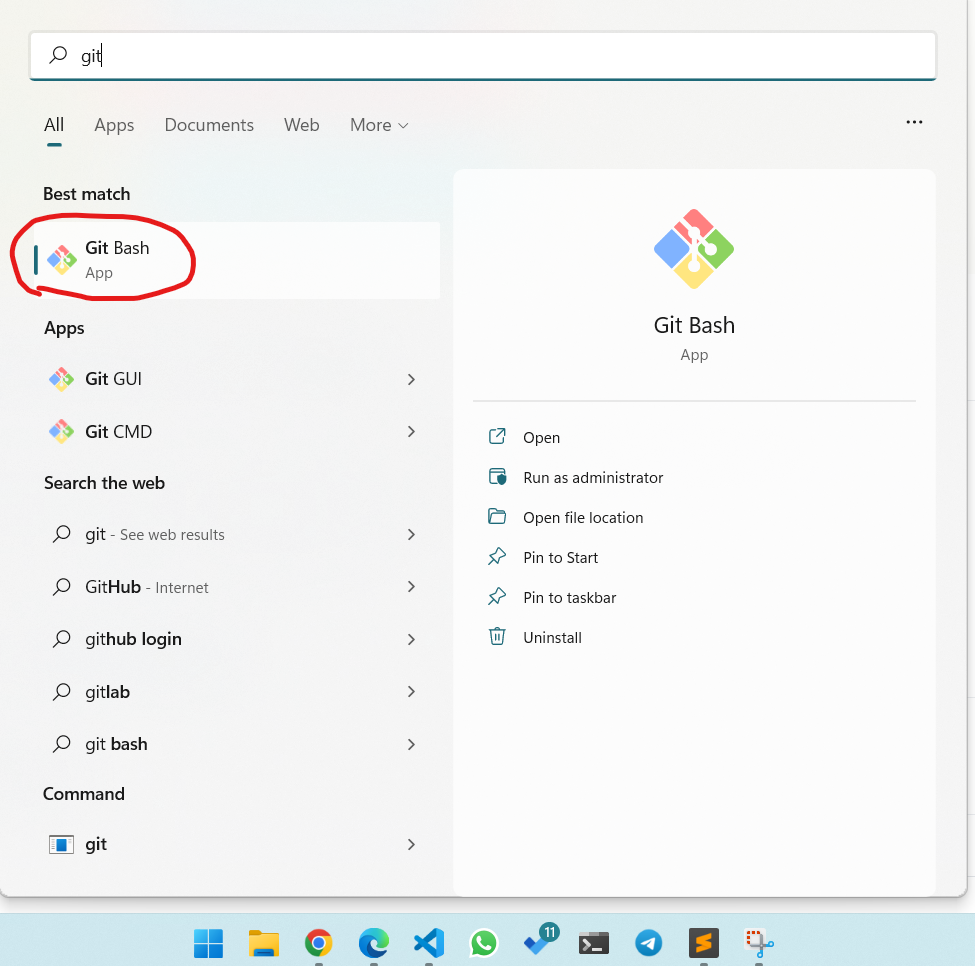Screen dimensions: 975x966
Task: Select the 'Git GUI' app name text
Action: click(x=114, y=379)
